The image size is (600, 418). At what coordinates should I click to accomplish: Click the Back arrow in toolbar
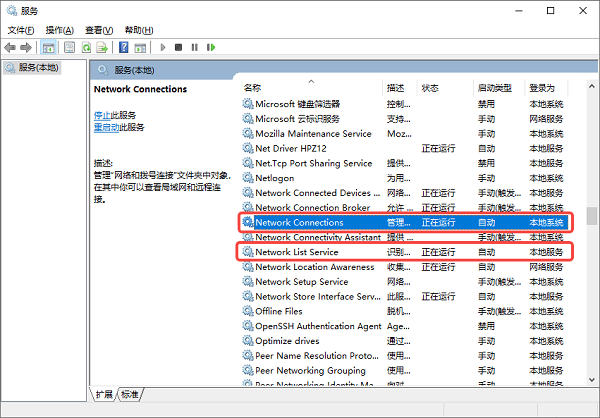click(x=11, y=47)
